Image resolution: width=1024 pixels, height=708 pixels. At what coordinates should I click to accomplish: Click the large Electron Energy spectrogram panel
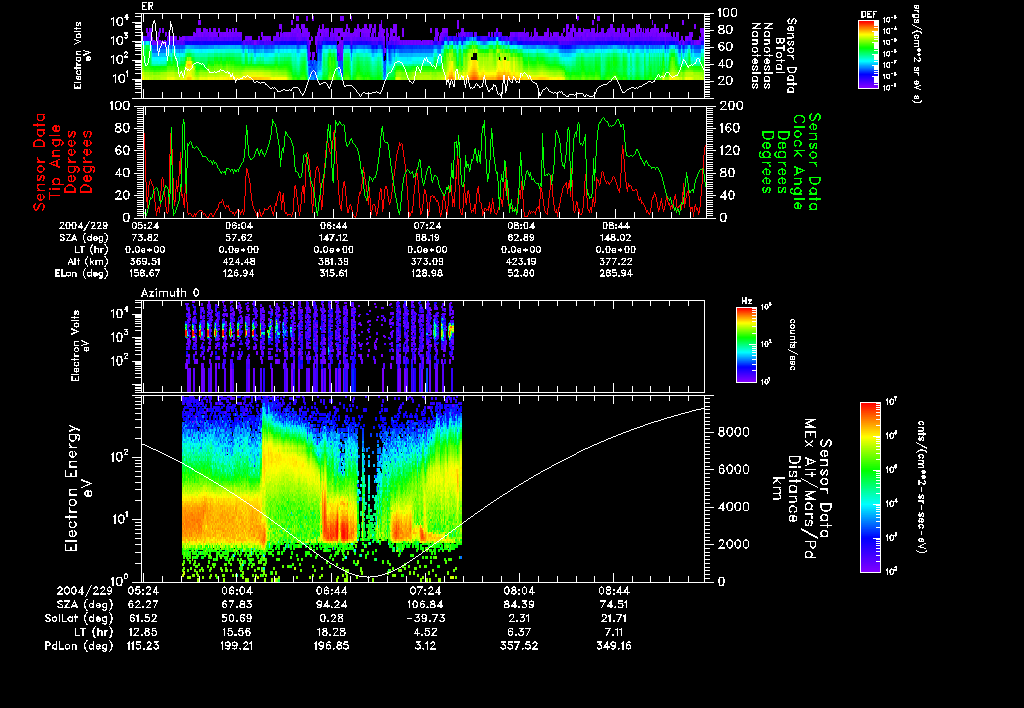(x=424, y=488)
